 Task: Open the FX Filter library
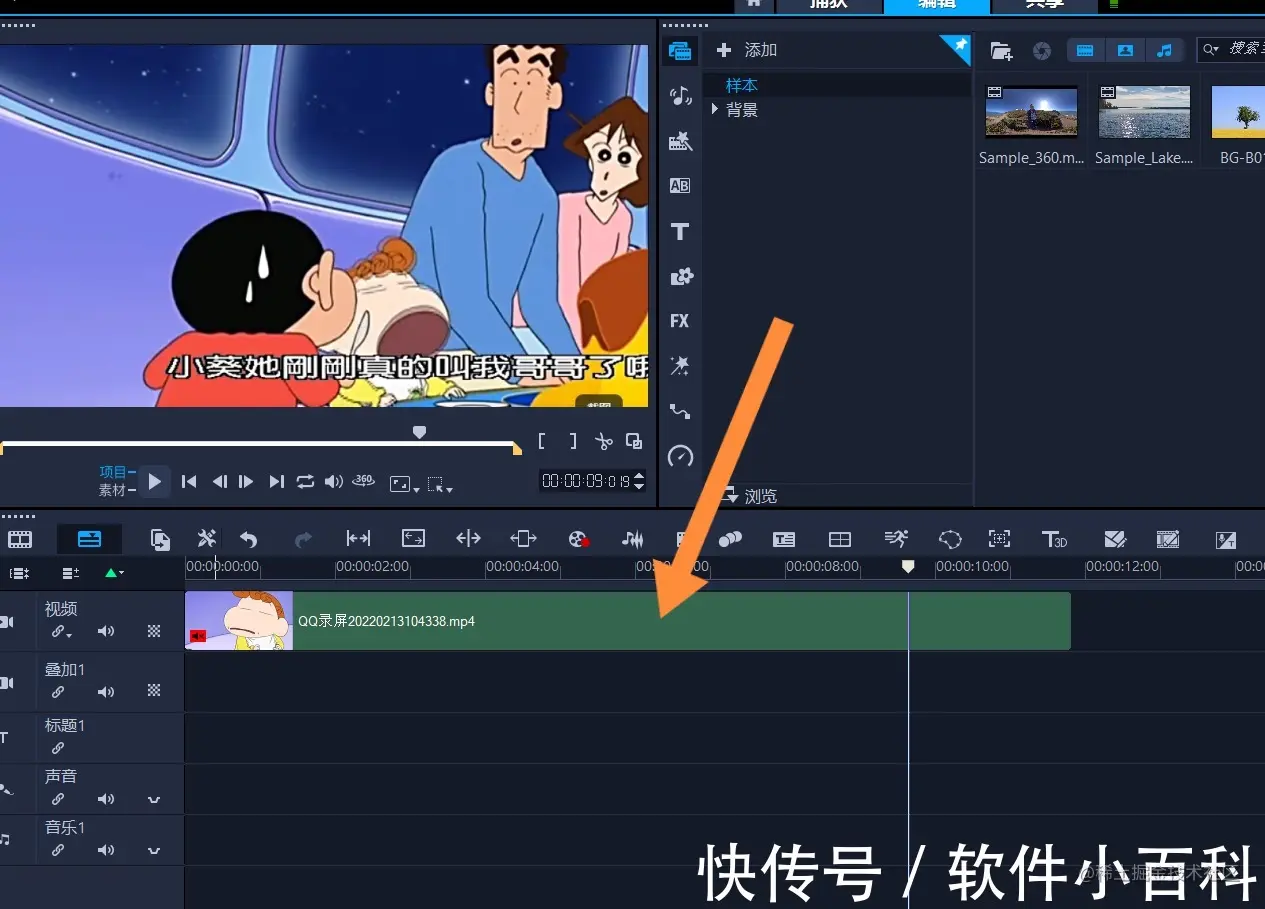point(680,321)
